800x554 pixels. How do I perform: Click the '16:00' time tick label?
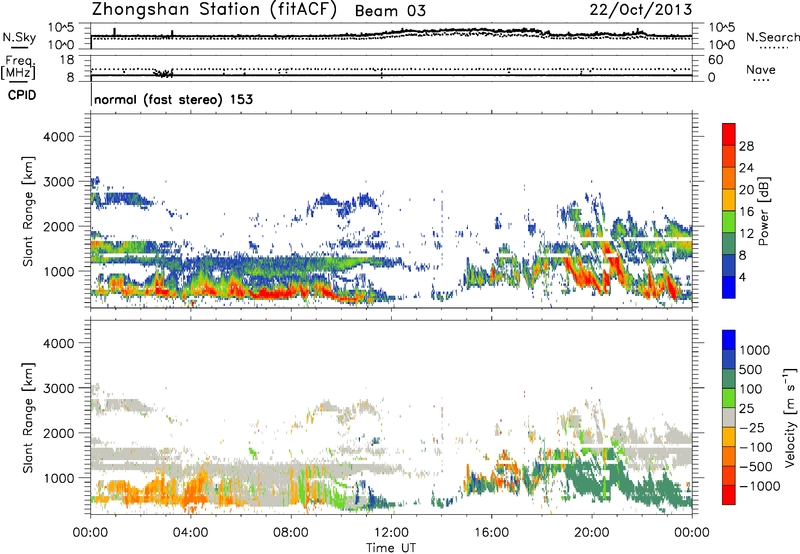pos(491,533)
